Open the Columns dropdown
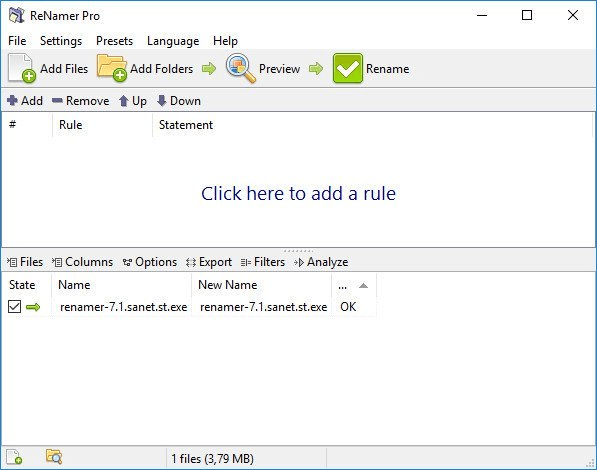 pos(82,262)
